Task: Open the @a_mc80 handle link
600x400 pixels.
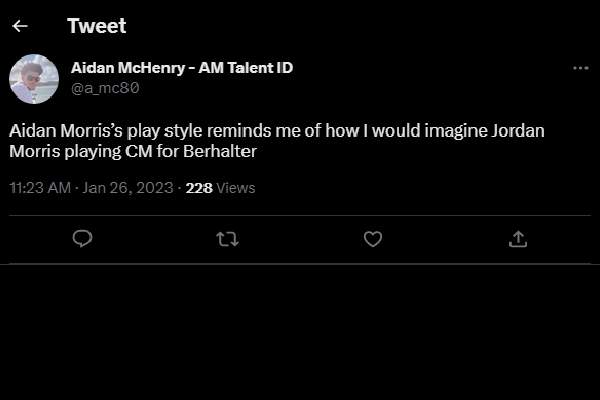Action: pos(105,87)
